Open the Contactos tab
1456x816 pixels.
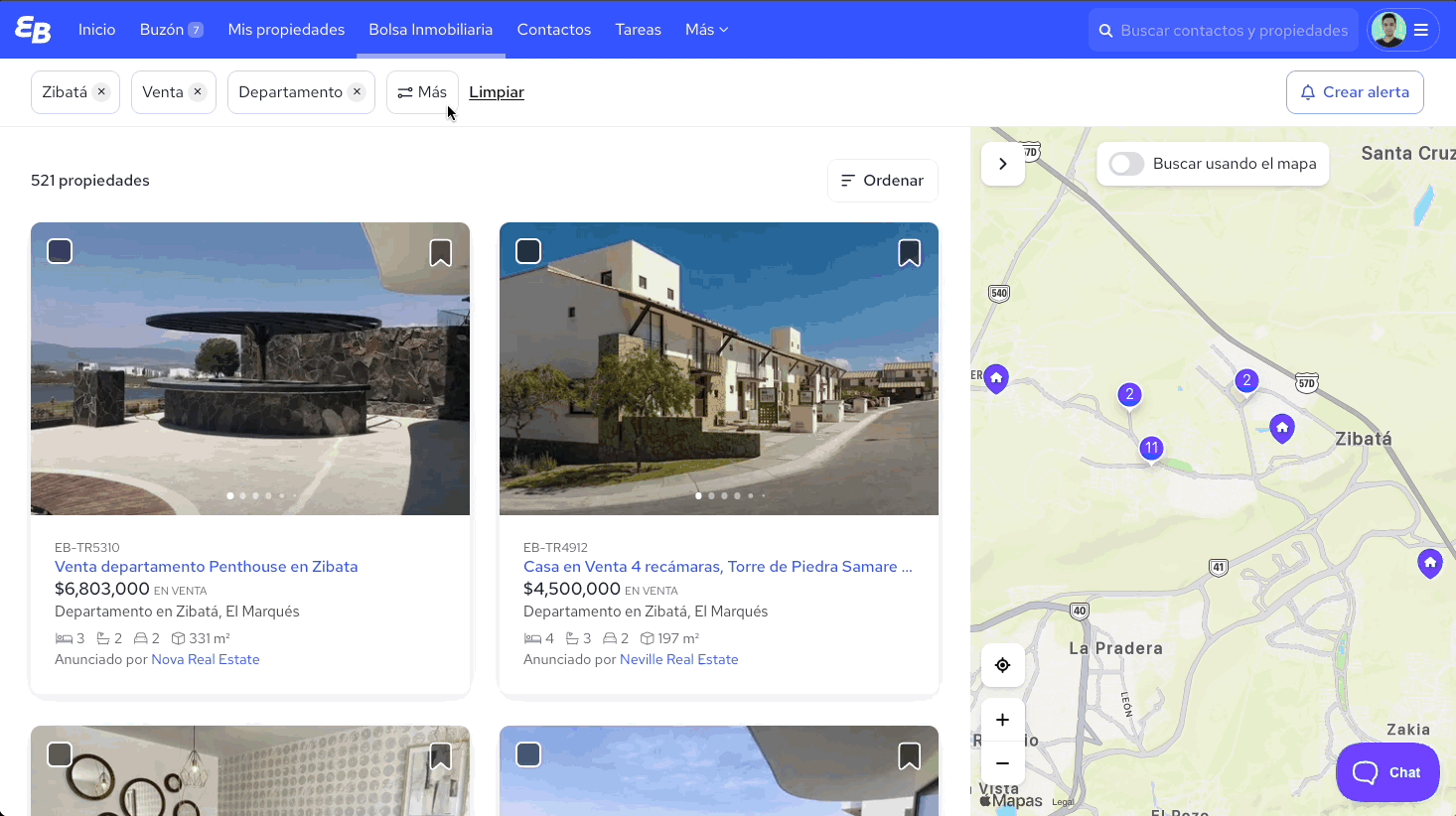coord(554,30)
